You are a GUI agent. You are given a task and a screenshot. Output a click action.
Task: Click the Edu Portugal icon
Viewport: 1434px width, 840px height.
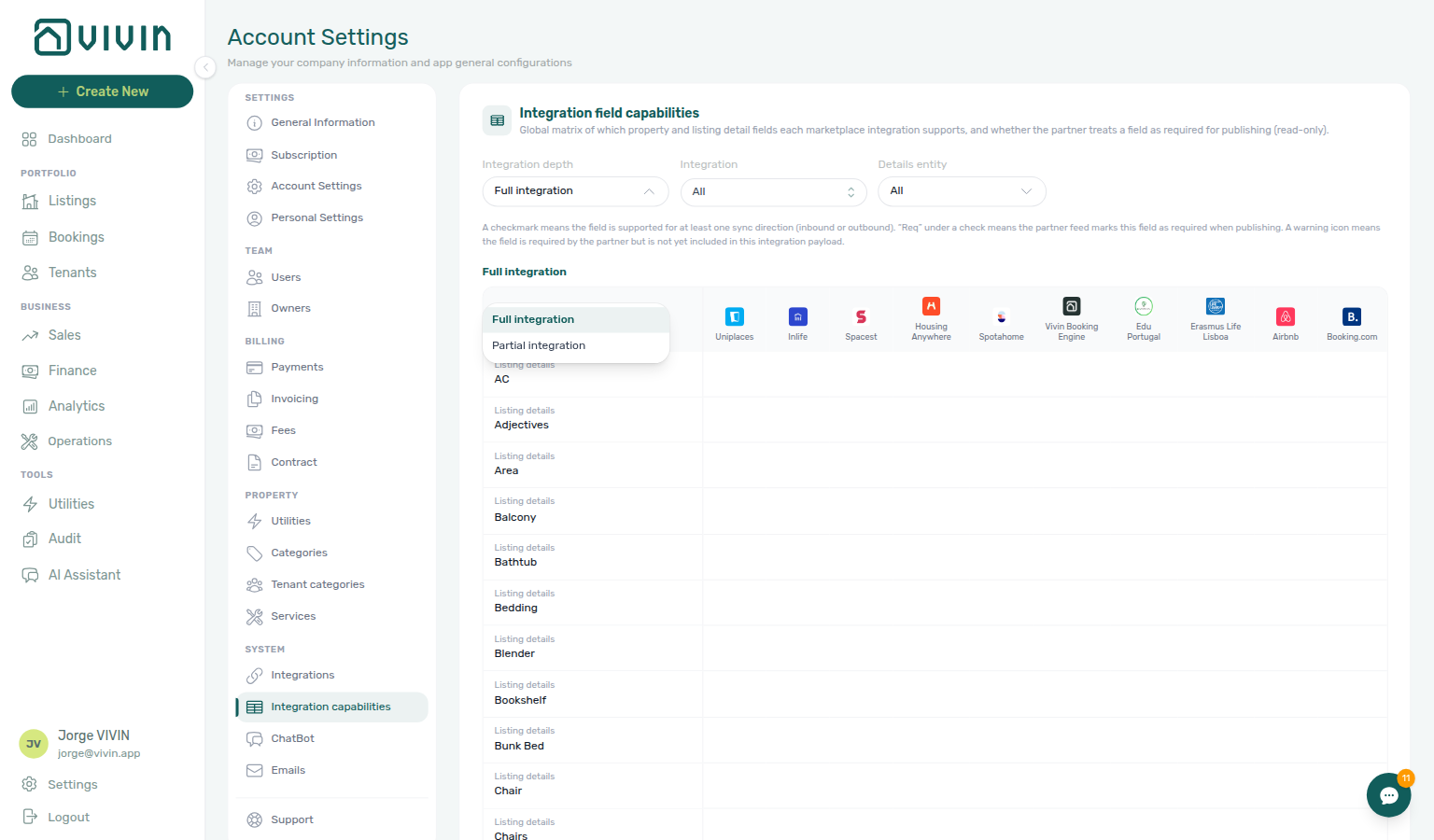(1144, 306)
